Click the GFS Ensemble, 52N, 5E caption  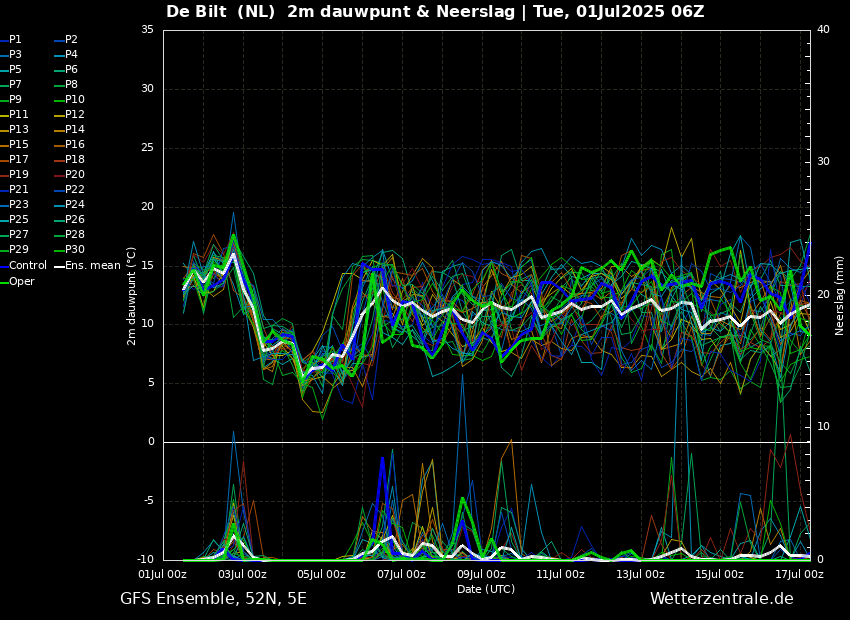(x=213, y=599)
